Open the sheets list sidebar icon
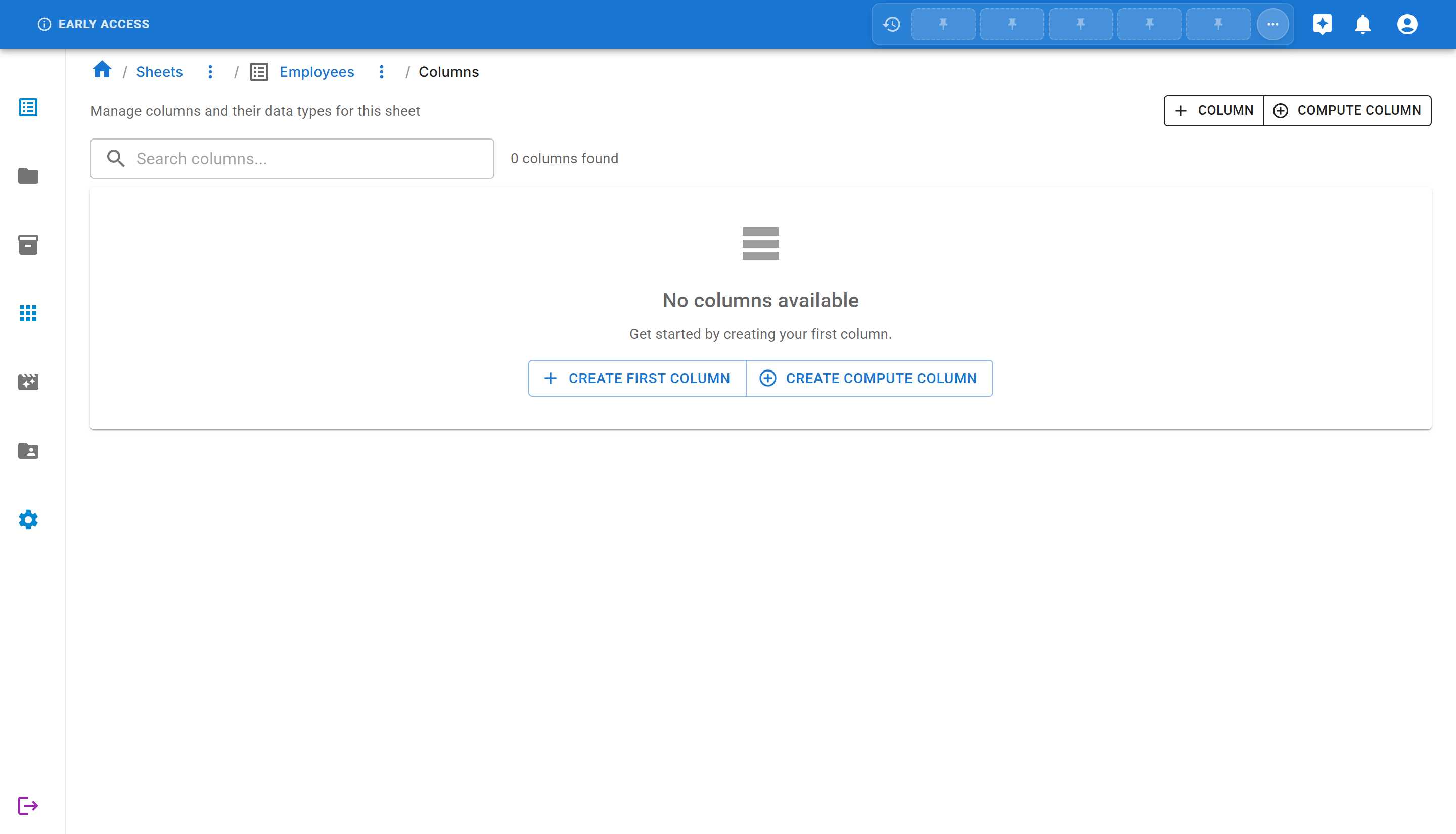Screen dimensions: 1456x834 click(28, 107)
